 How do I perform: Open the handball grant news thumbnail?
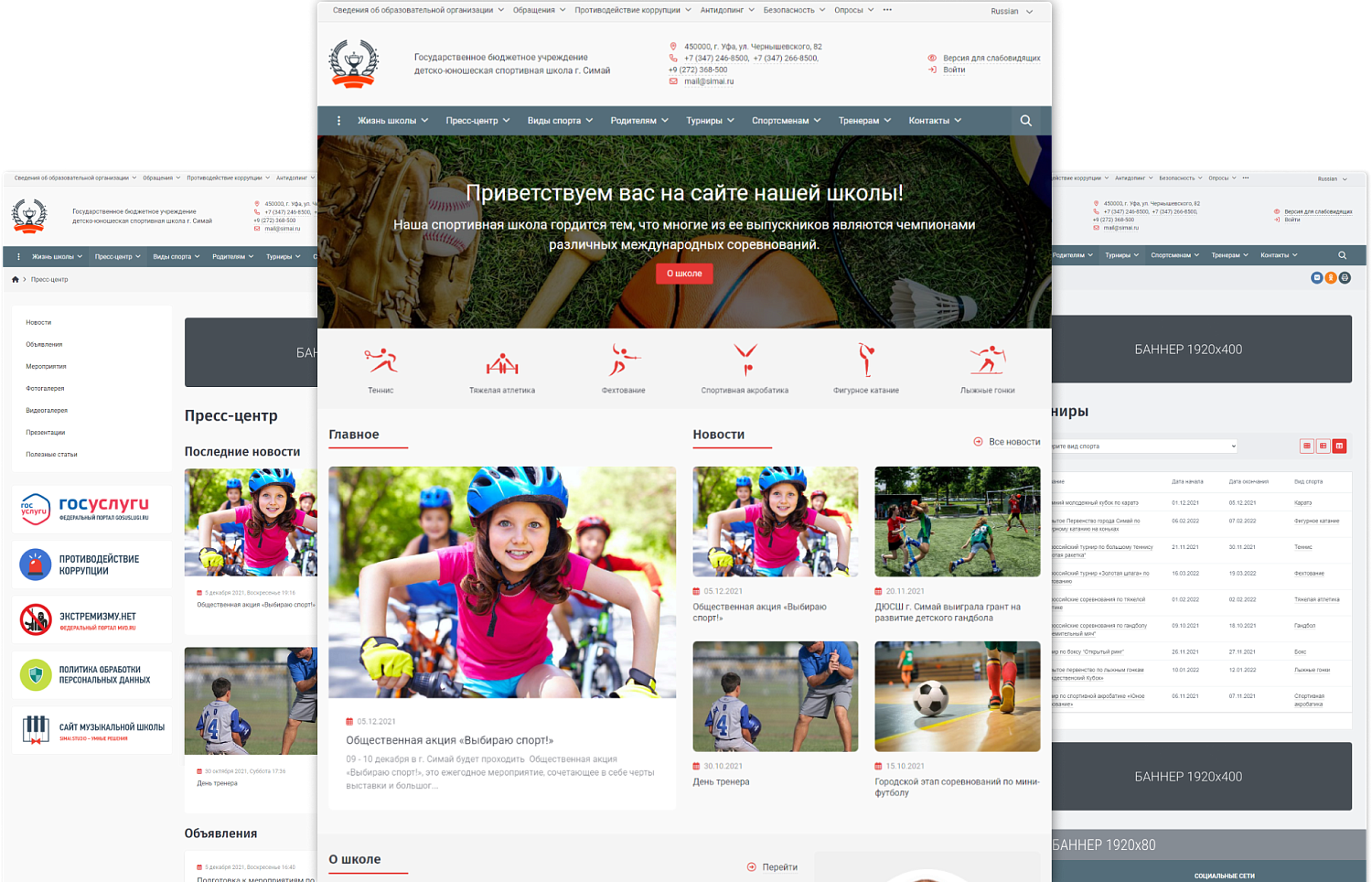point(957,522)
